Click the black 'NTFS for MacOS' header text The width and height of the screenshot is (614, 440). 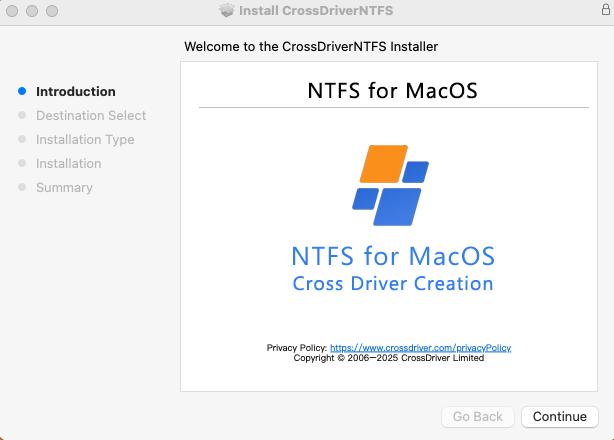click(392, 91)
